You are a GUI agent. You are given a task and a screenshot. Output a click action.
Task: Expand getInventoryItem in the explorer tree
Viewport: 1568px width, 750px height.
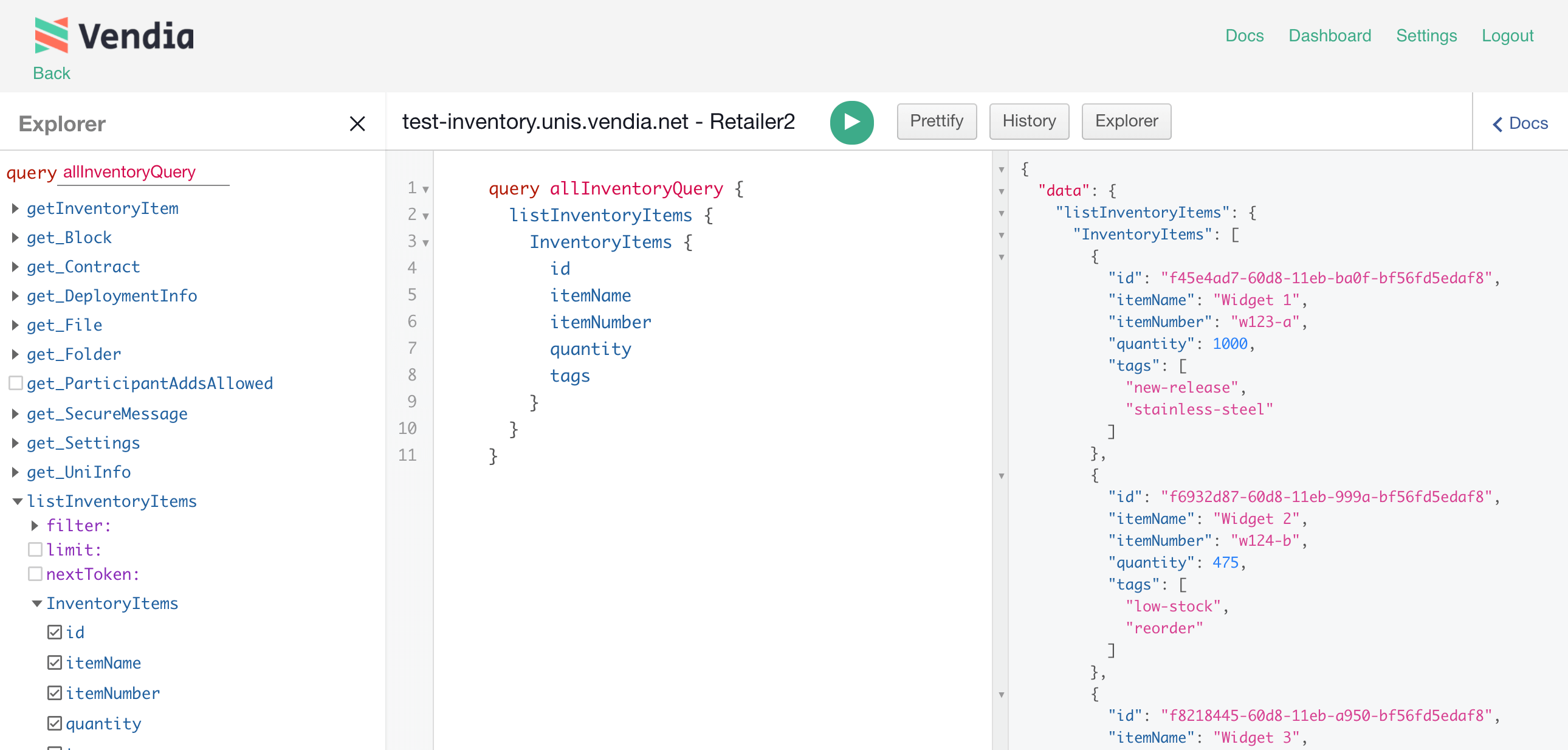(15, 209)
